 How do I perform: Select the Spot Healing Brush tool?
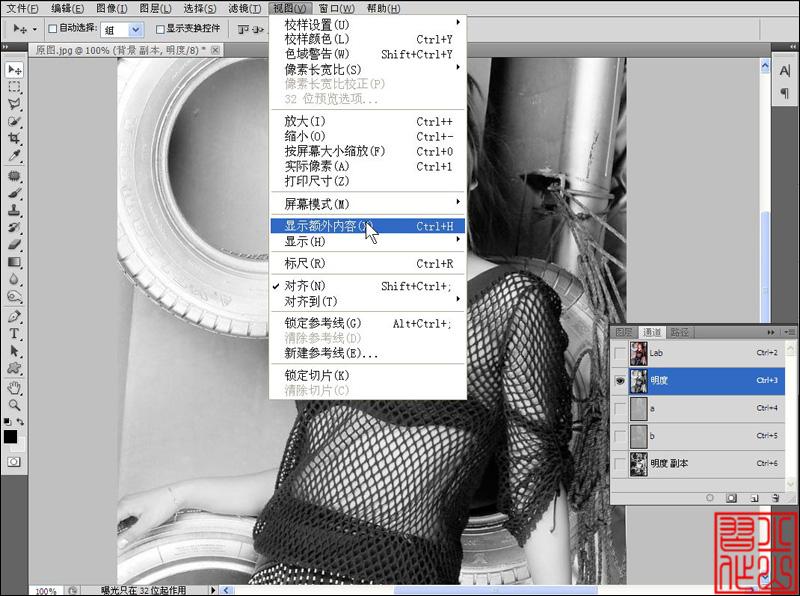14,176
